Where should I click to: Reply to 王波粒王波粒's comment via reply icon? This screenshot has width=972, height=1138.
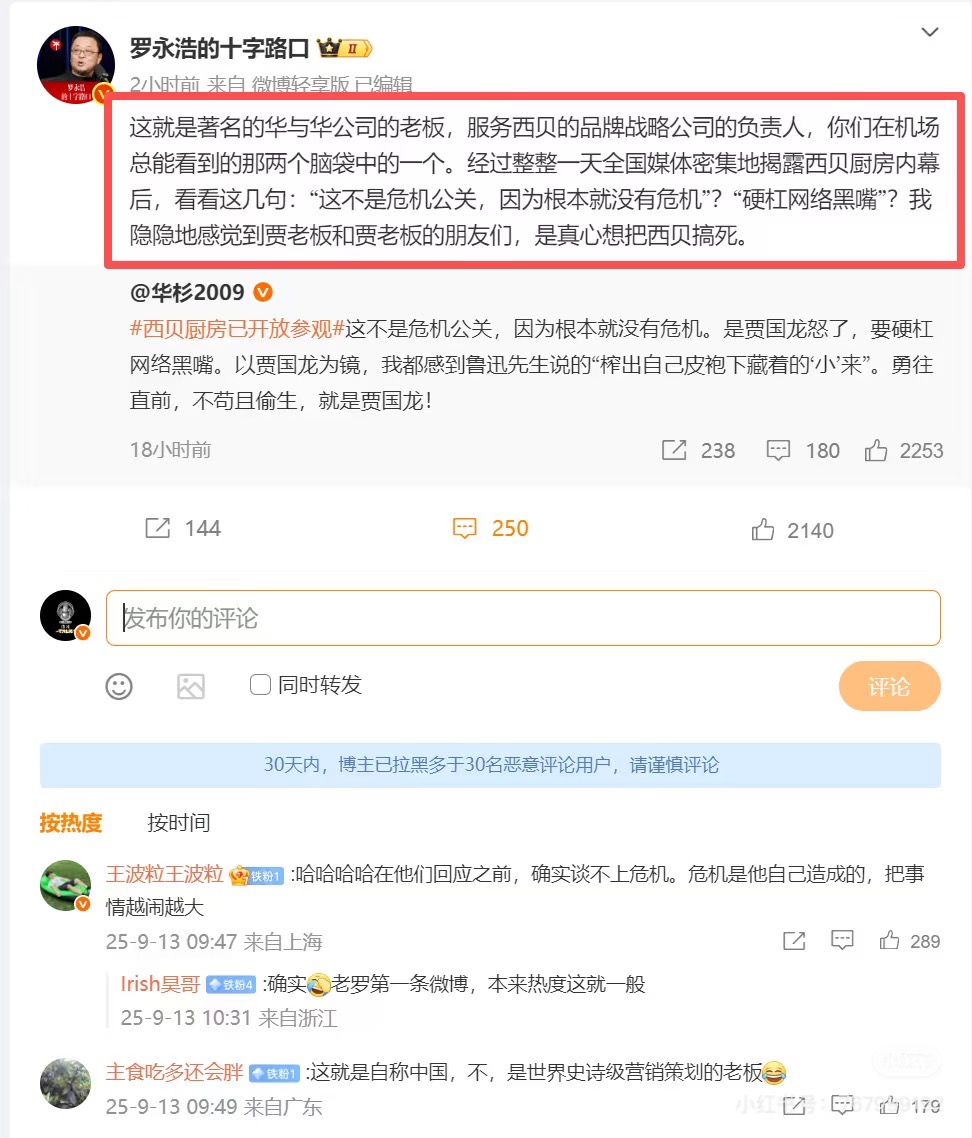[842, 941]
